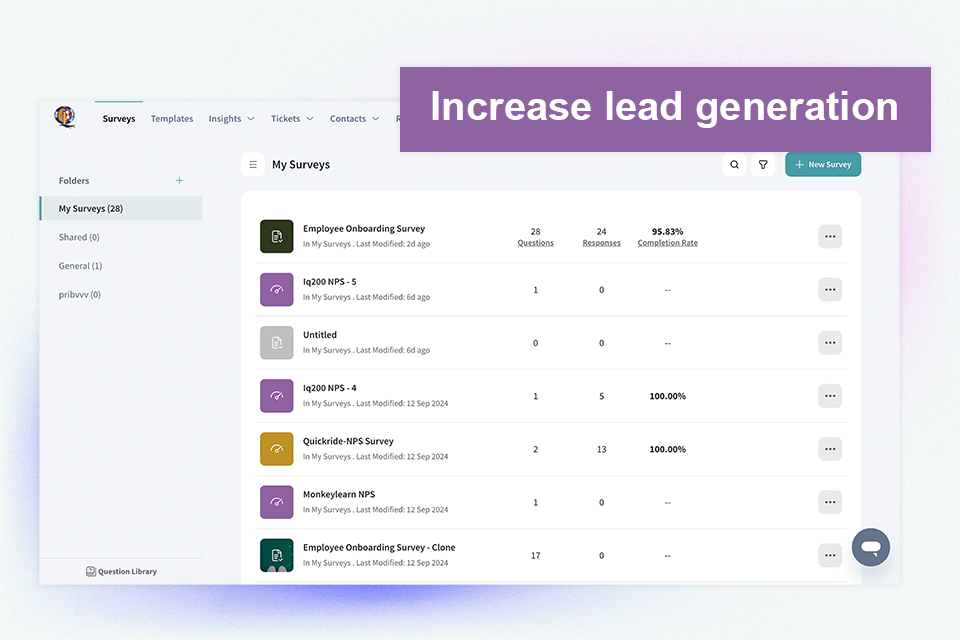
Task: Click the Monkeylearn NPS survey icon
Action: (x=276, y=502)
